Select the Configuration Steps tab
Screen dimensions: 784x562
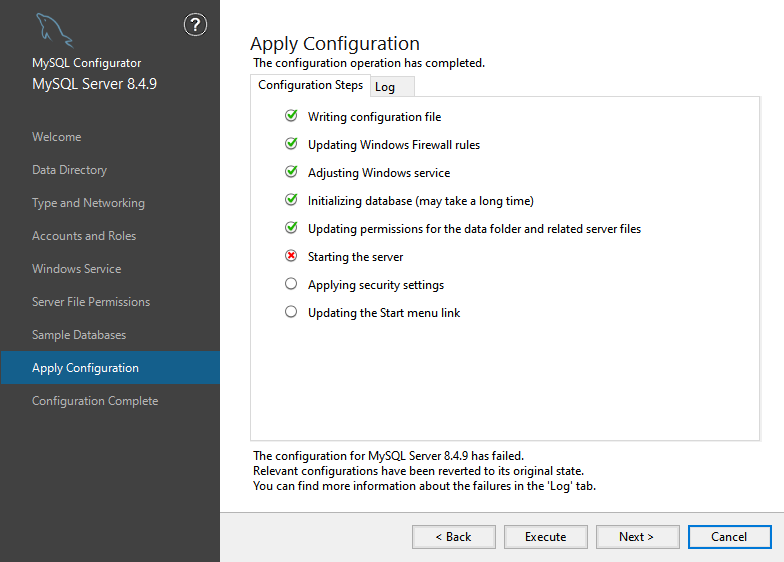[x=310, y=85]
